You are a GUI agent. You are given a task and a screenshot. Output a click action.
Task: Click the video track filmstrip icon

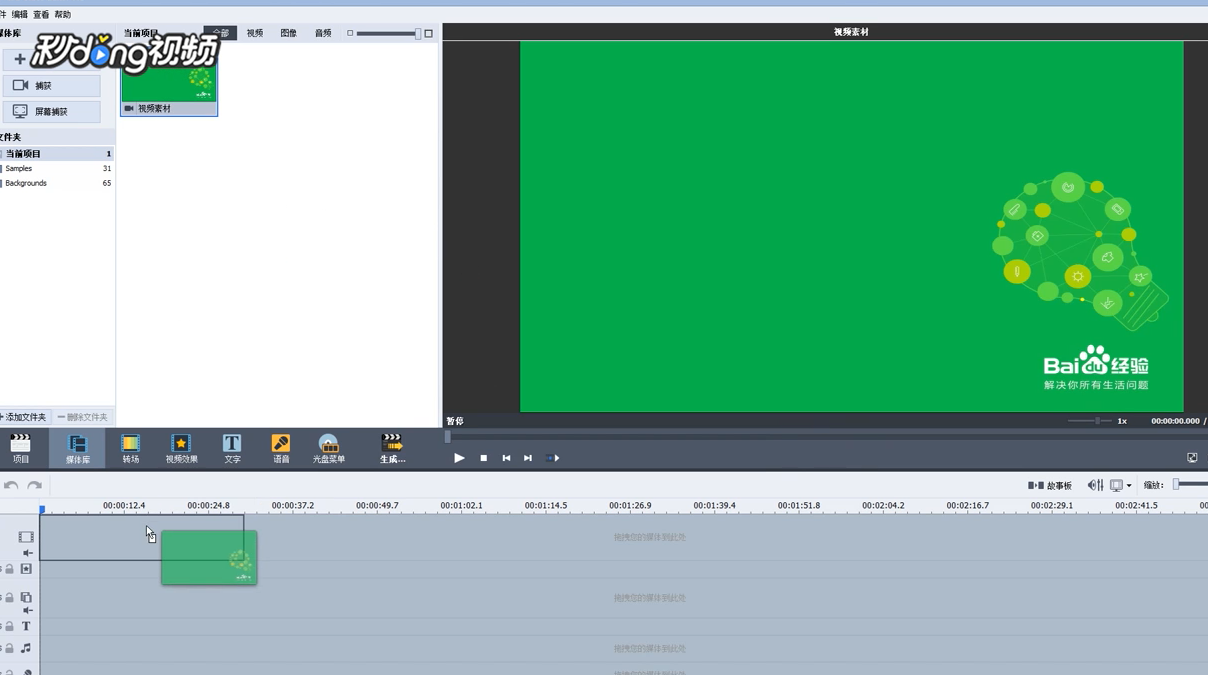point(26,537)
